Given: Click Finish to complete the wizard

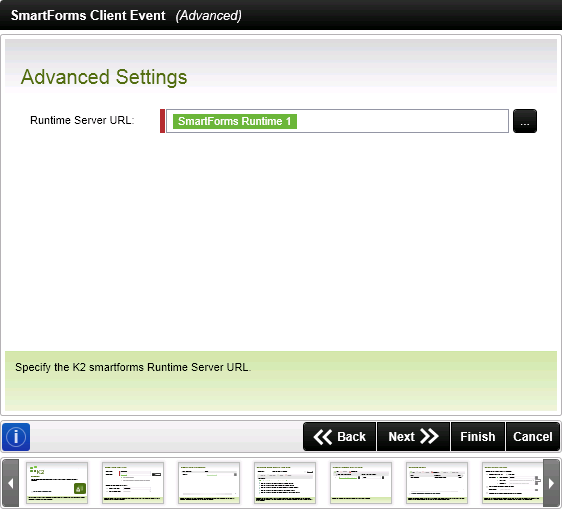Looking at the screenshot, I should point(478,437).
